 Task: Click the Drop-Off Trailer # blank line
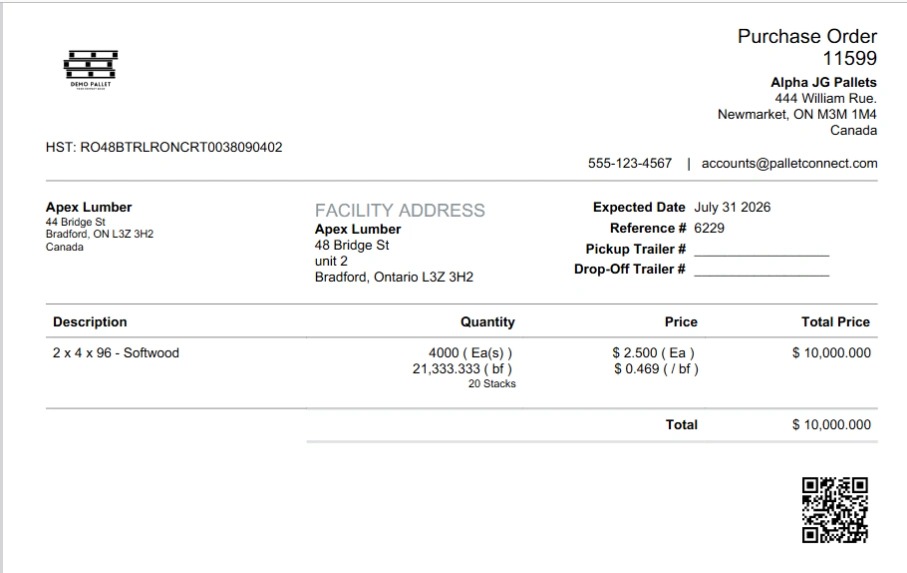(761, 270)
